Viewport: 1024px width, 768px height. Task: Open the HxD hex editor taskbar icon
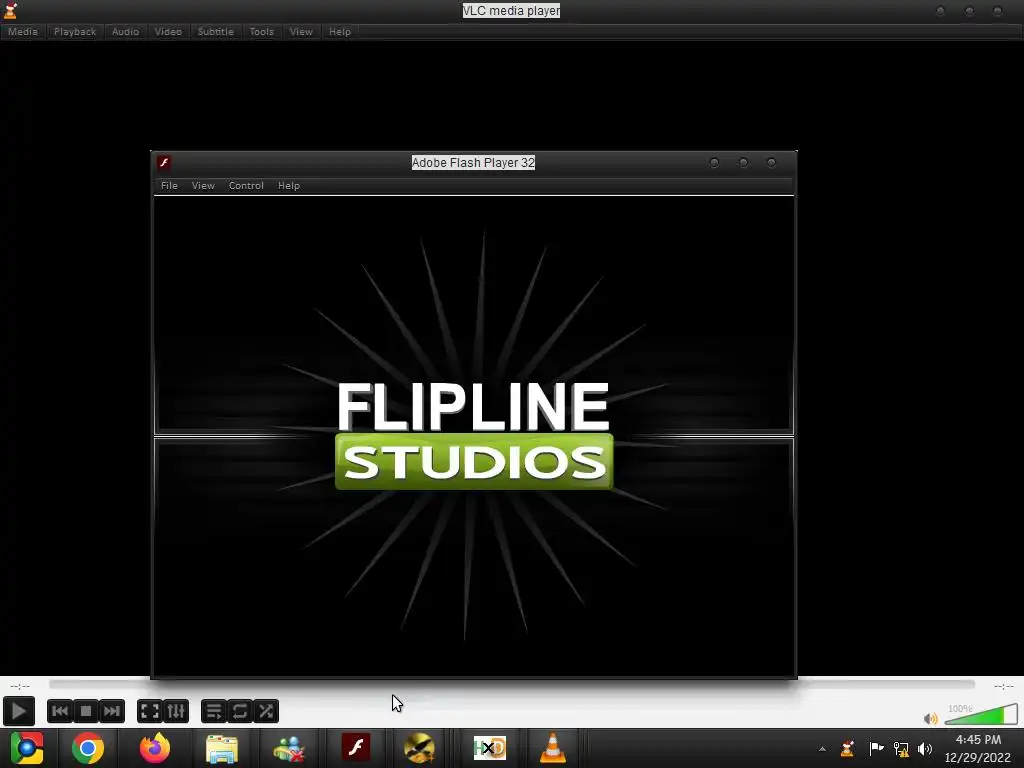click(x=489, y=748)
